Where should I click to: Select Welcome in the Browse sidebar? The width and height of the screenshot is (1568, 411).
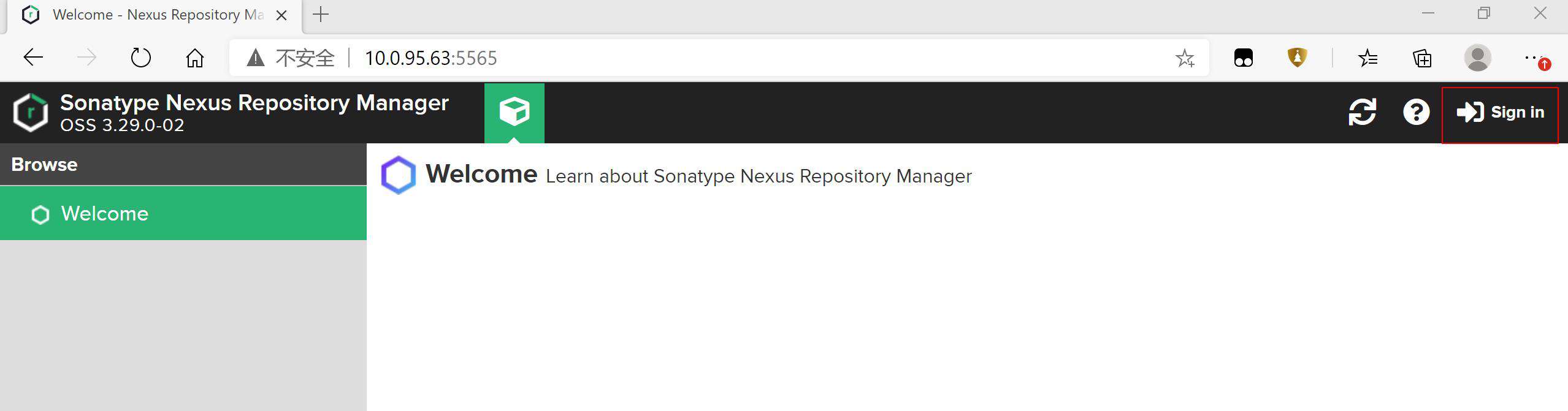click(x=183, y=213)
